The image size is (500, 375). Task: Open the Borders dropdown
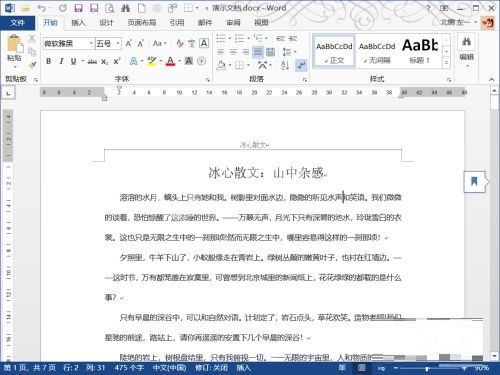pyautogui.click(x=248, y=65)
